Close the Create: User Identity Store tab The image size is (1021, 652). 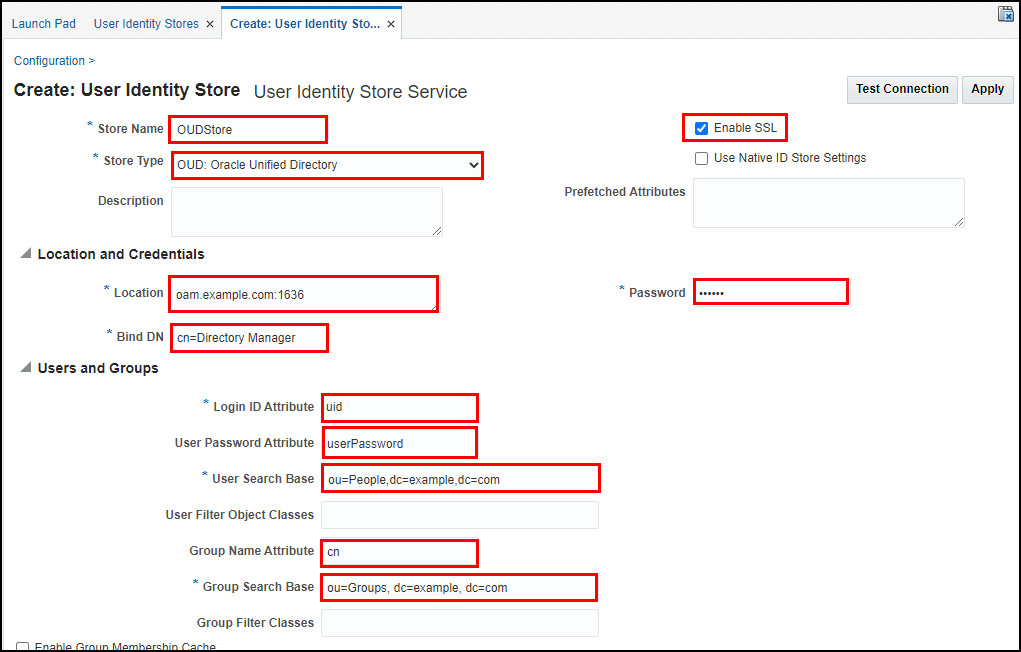click(390, 23)
